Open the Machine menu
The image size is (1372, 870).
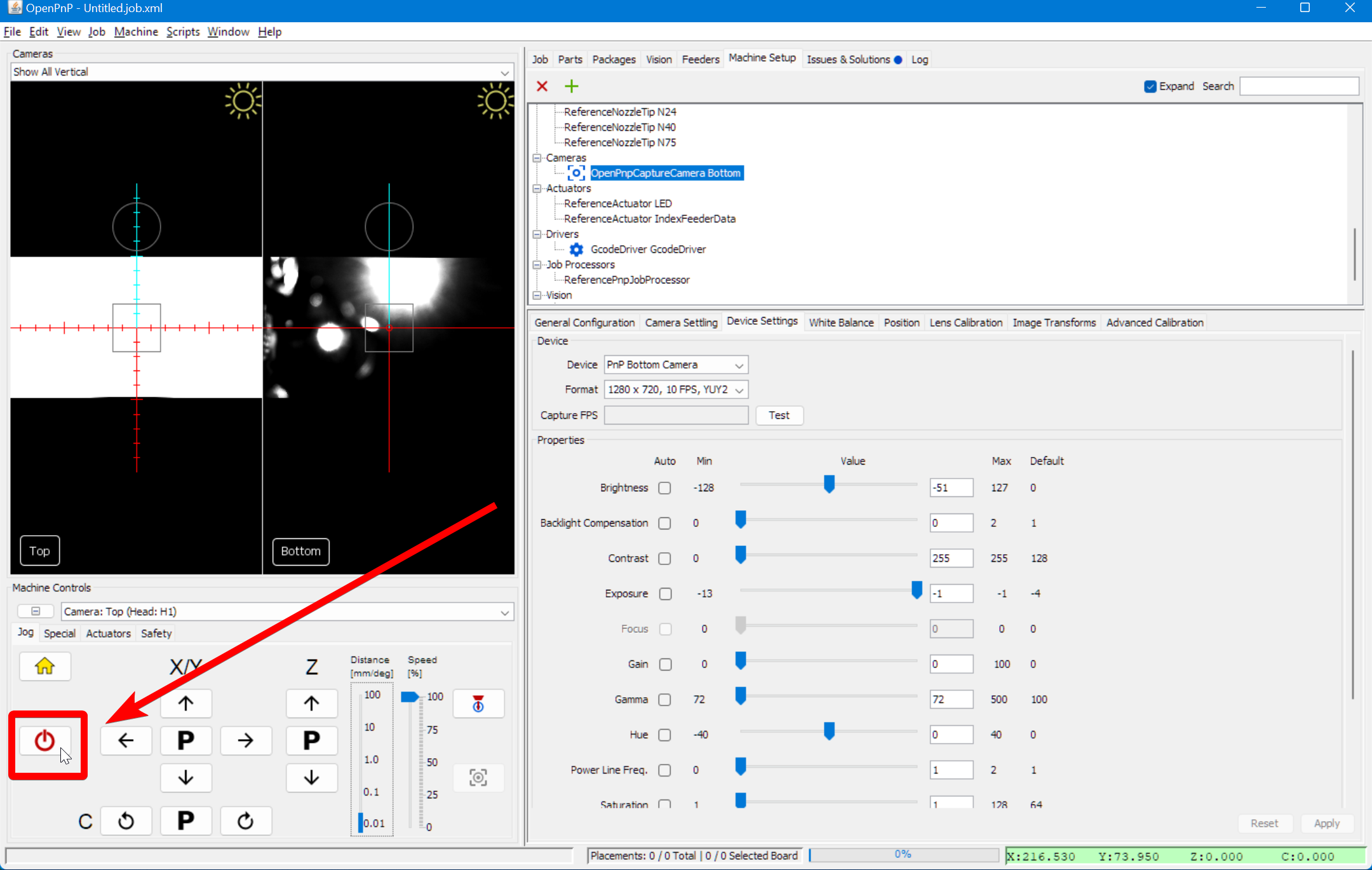[136, 31]
